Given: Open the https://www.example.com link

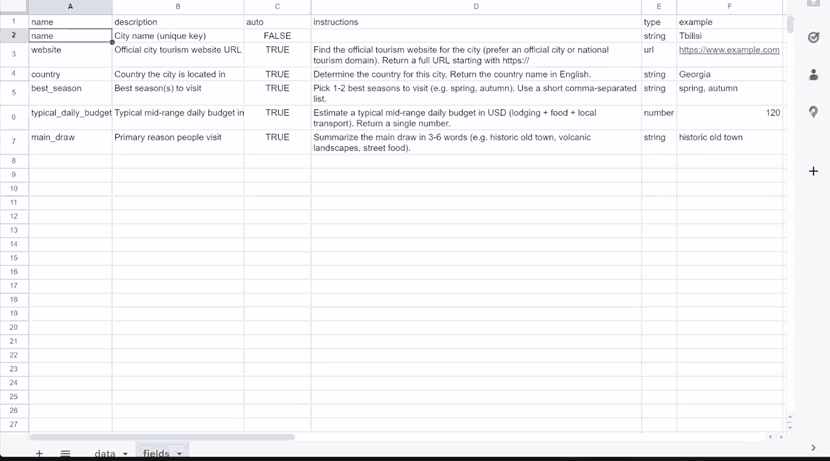Looking at the screenshot, I should pos(729,50).
